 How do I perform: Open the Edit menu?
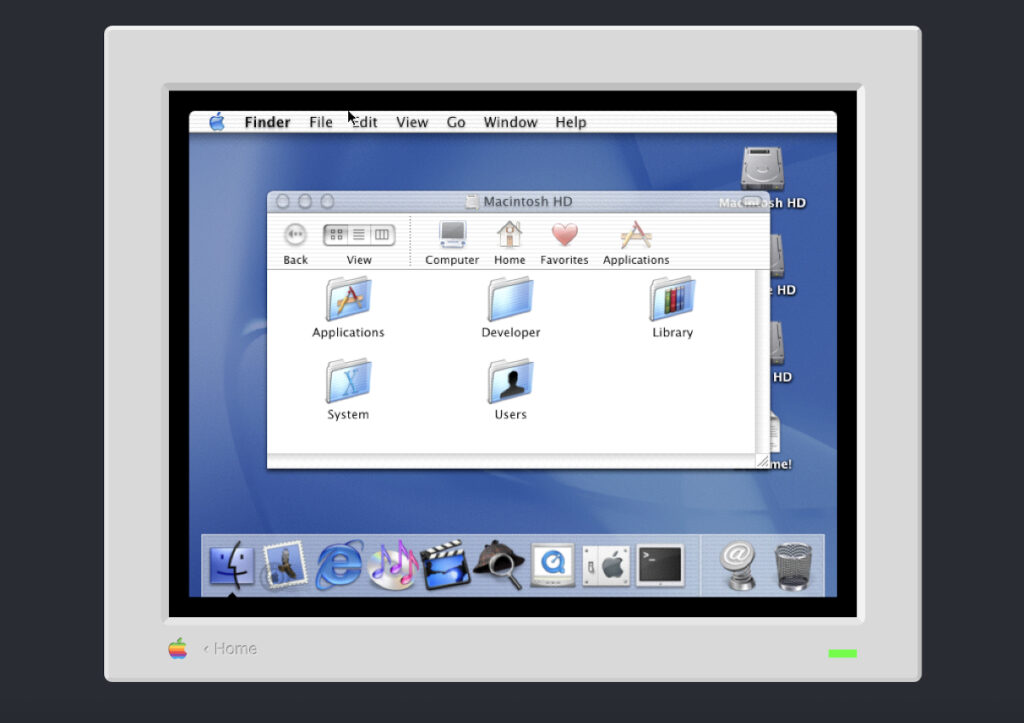click(364, 122)
